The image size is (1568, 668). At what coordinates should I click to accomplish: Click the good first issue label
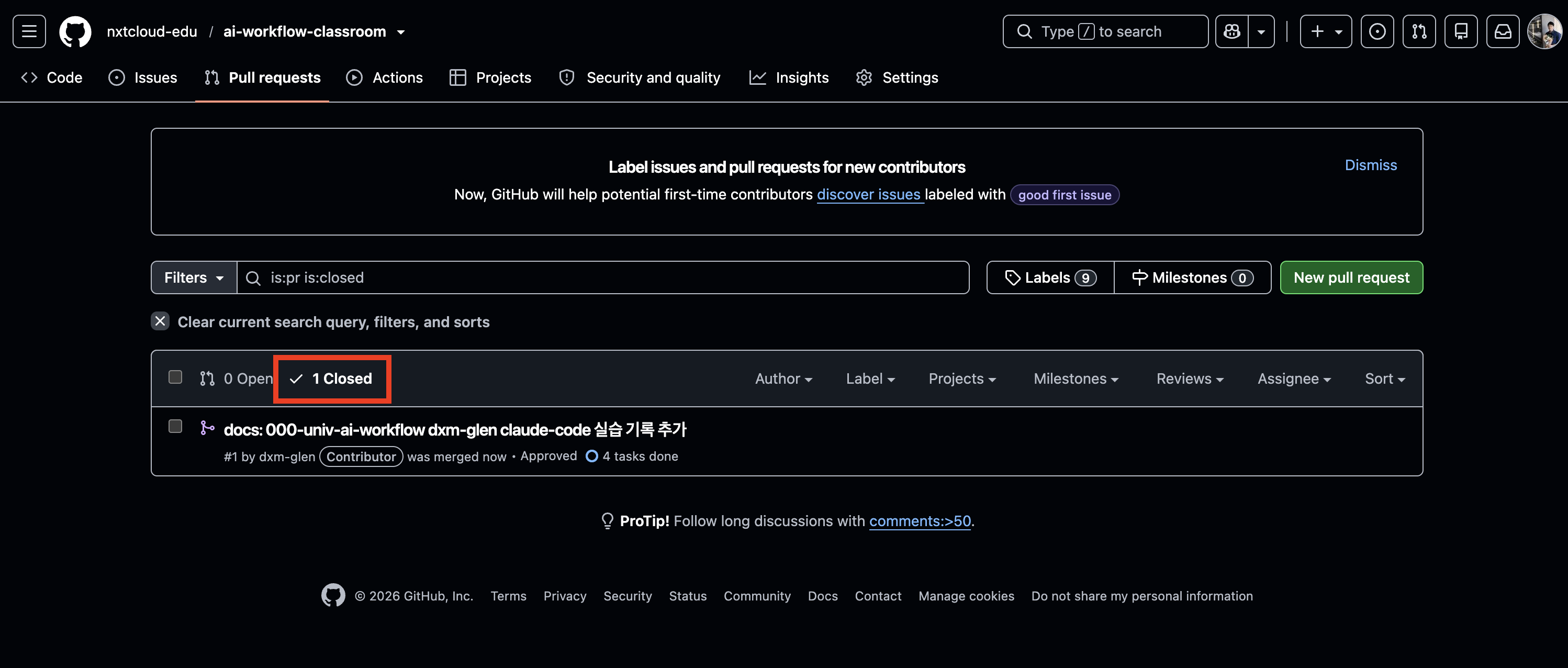point(1065,195)
